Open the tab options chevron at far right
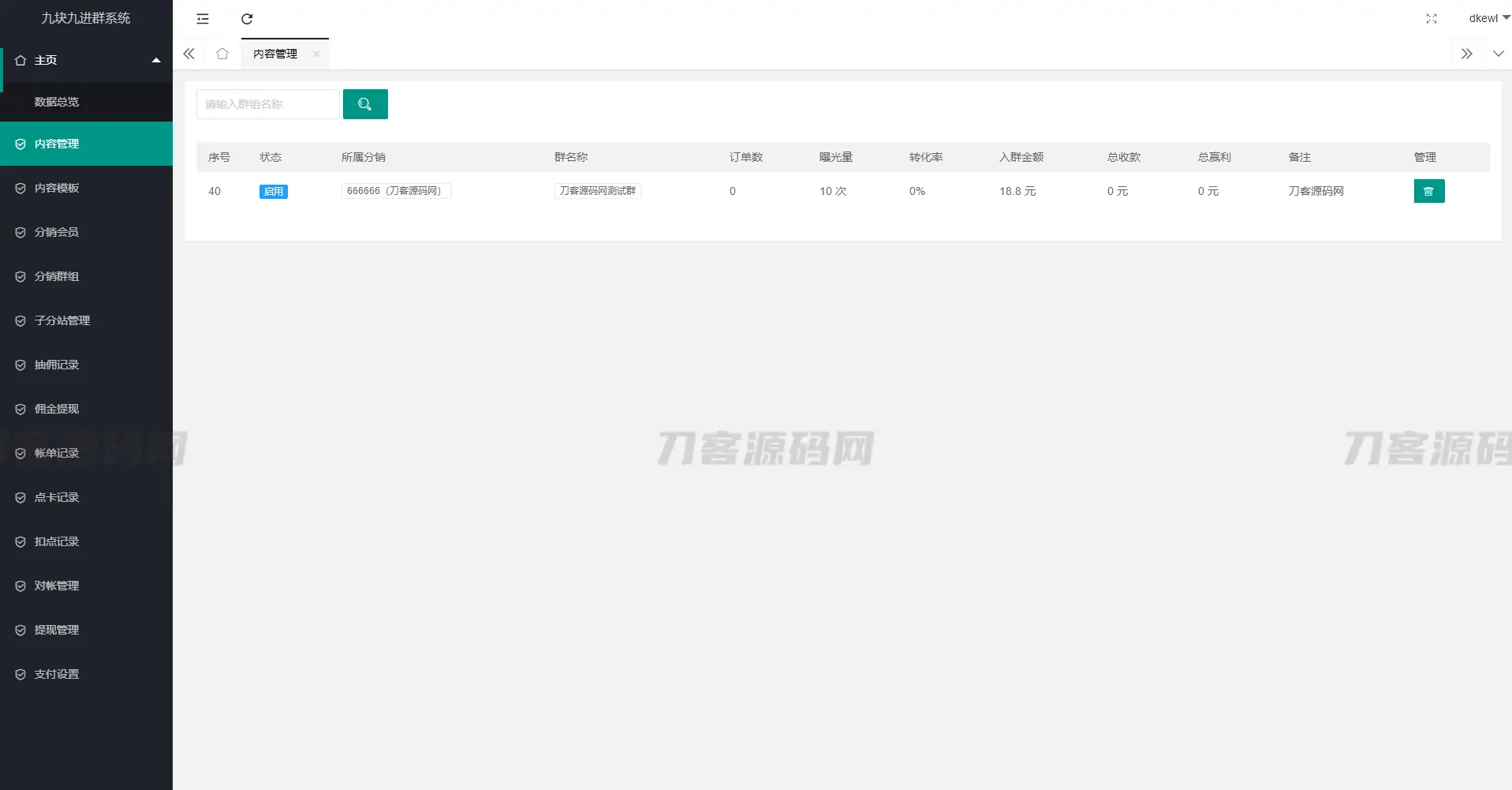The image size is (1512, 790). click(1499, 54)
